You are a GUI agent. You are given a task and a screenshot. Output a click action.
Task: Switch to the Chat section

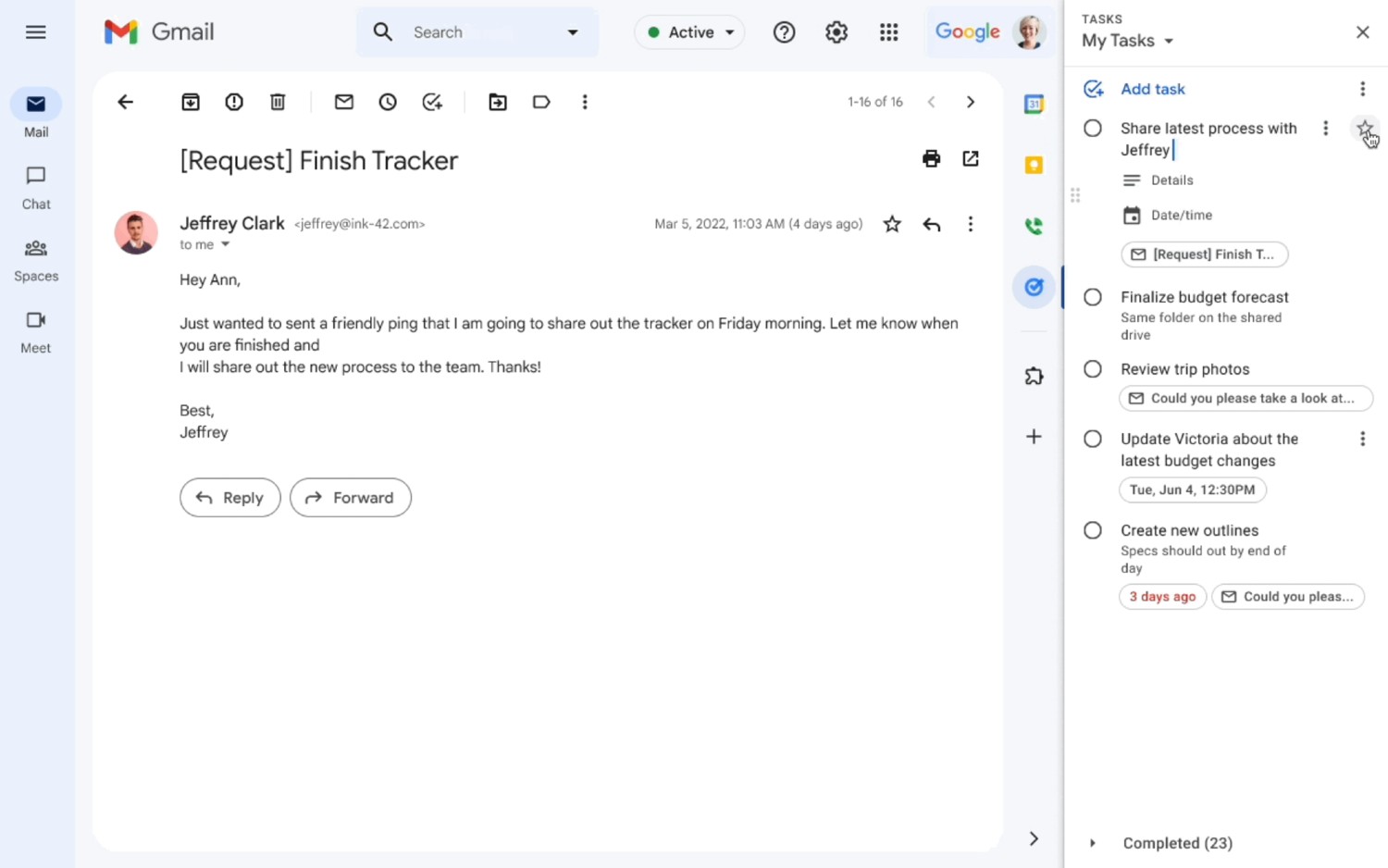pos(36,188)
